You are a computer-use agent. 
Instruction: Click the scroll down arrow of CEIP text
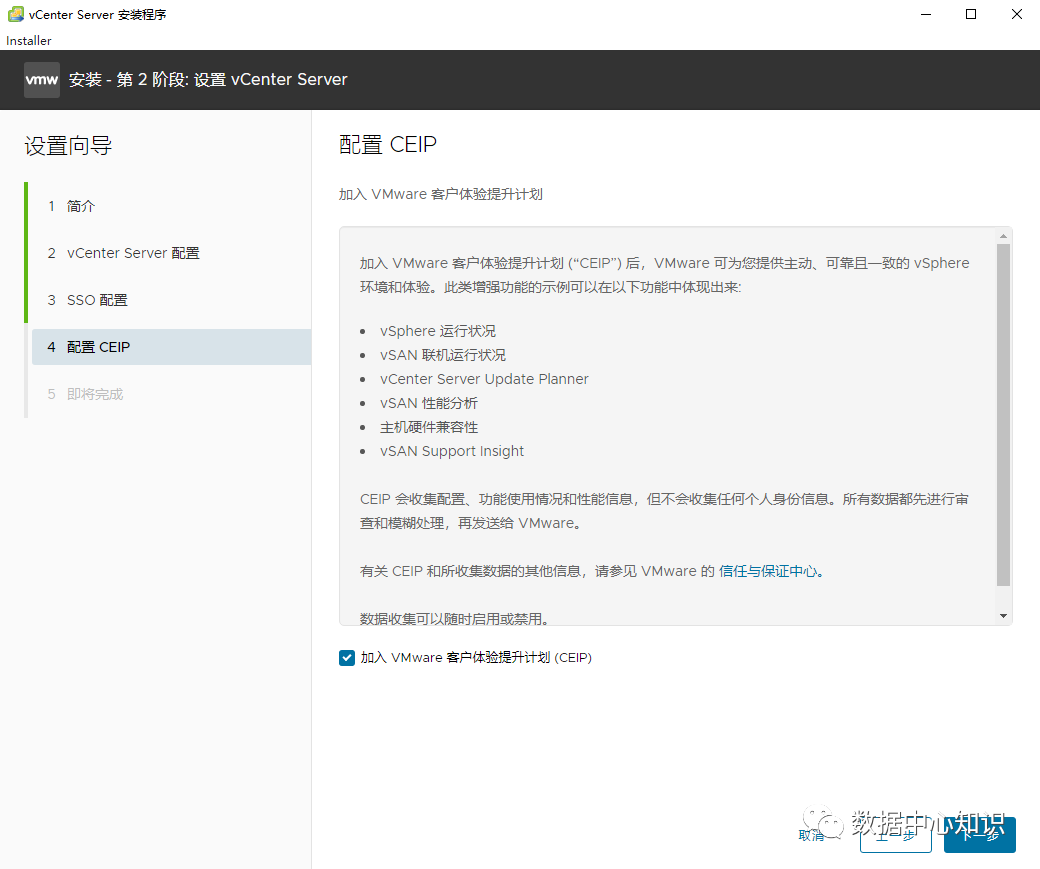(1003, 616)
